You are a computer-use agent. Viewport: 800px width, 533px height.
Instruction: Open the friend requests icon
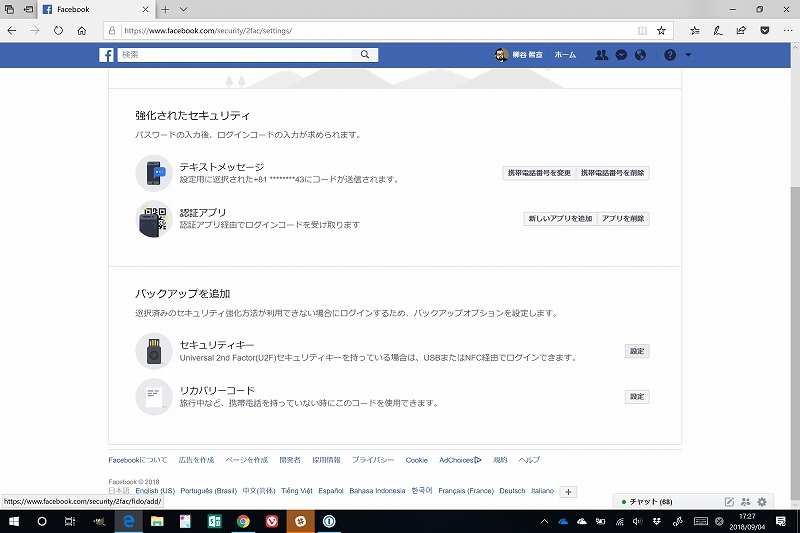click(x=602, y=55)
